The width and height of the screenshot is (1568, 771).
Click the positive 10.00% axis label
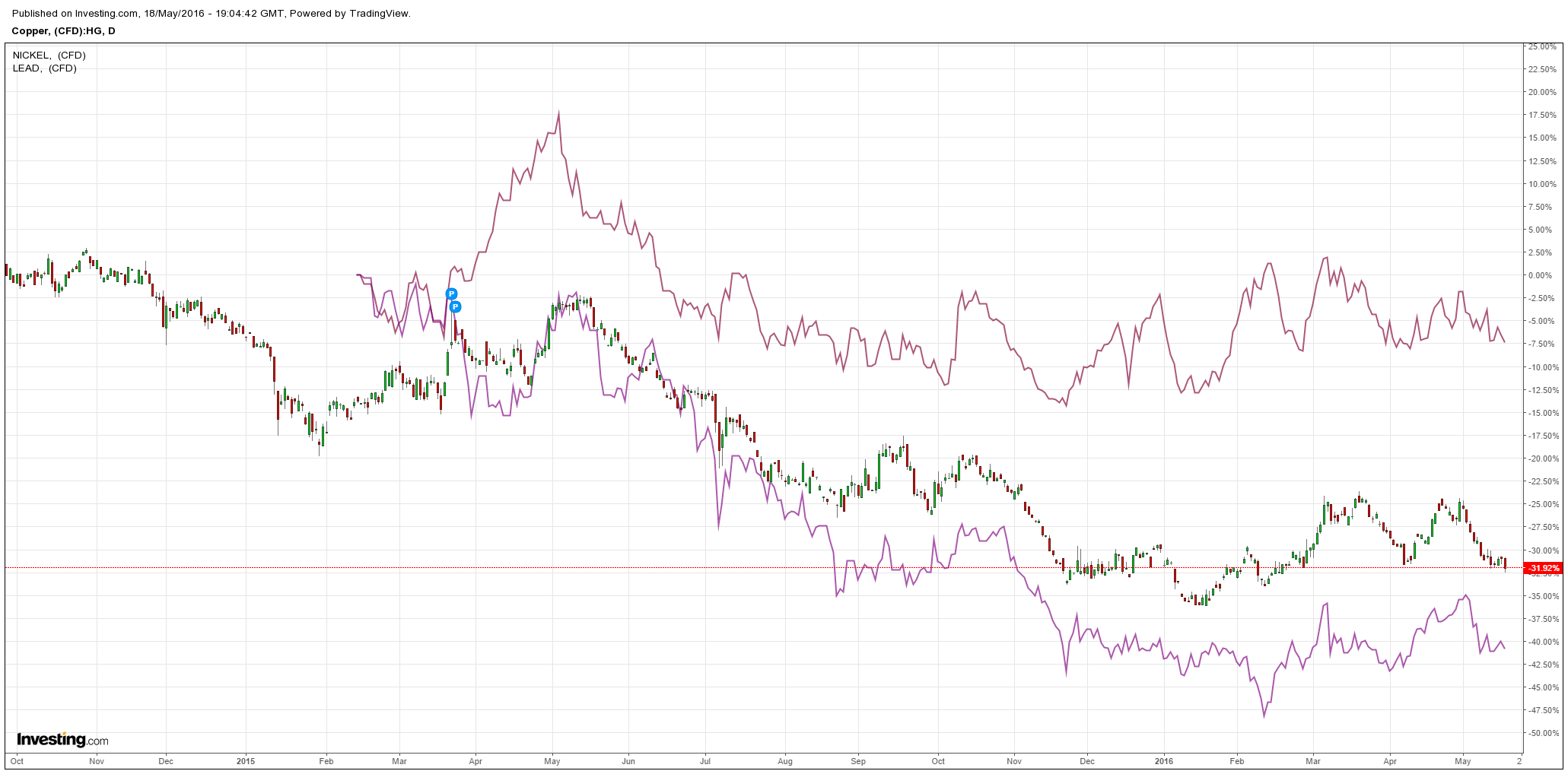pos(1542,185)
